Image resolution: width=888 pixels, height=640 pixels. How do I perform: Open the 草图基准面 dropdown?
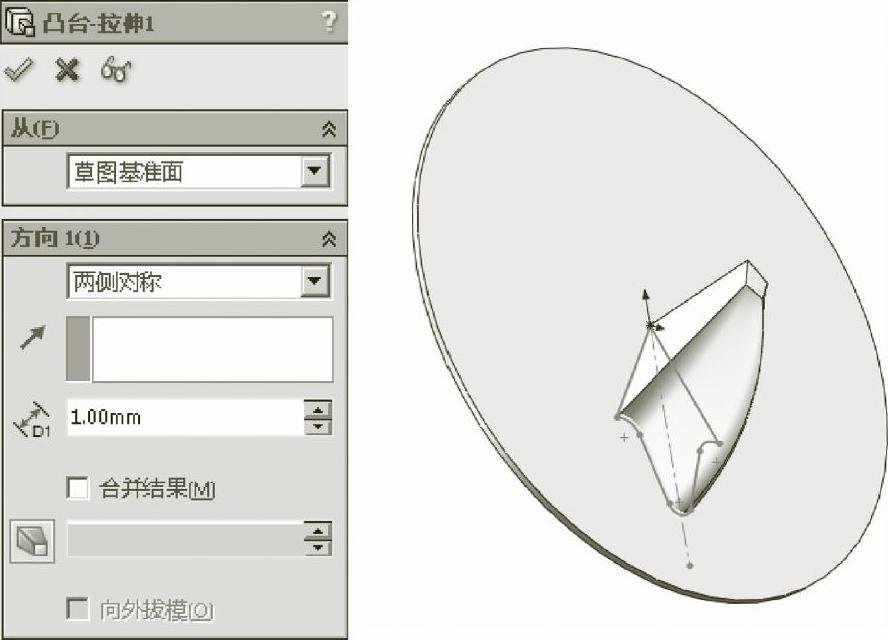(315, 170)
